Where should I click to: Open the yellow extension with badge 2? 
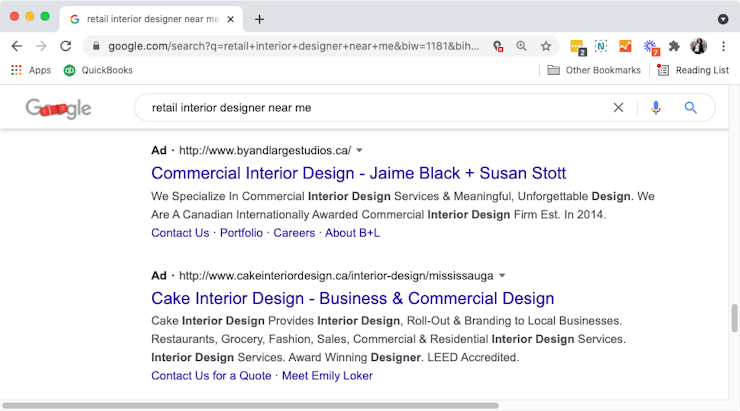578,47
